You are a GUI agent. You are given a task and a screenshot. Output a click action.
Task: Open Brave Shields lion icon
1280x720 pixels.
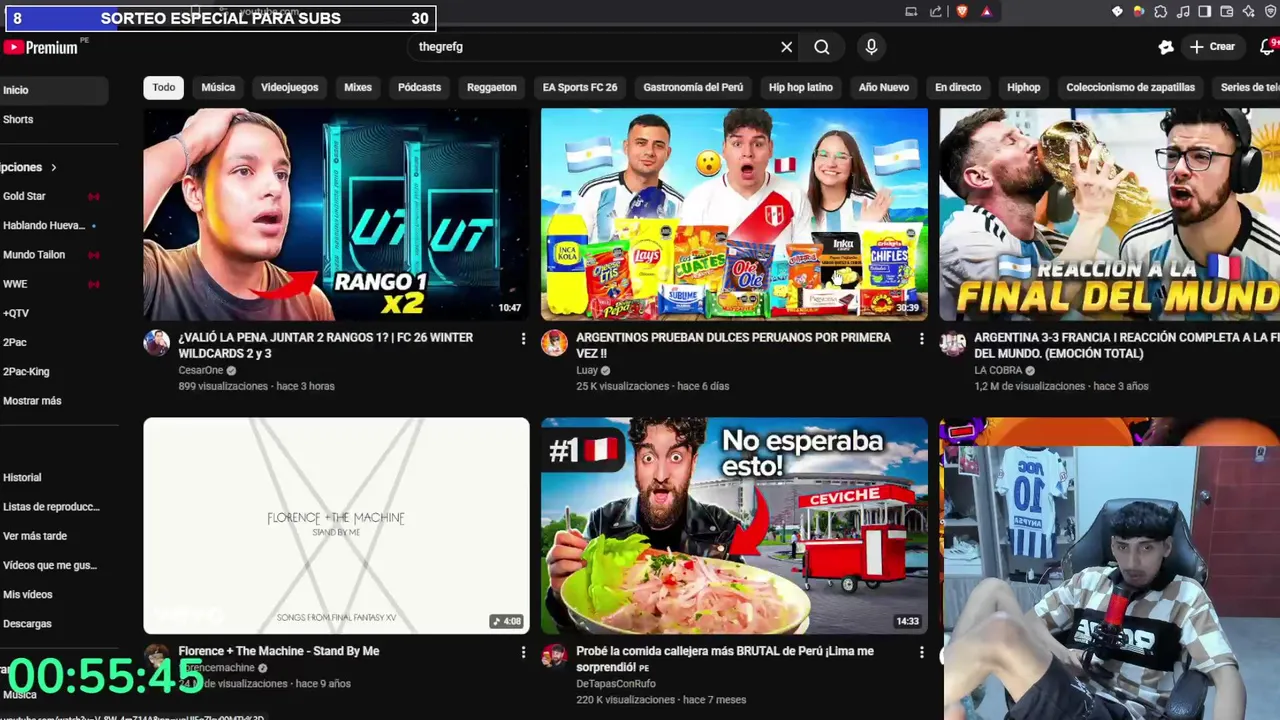[962, 11]
